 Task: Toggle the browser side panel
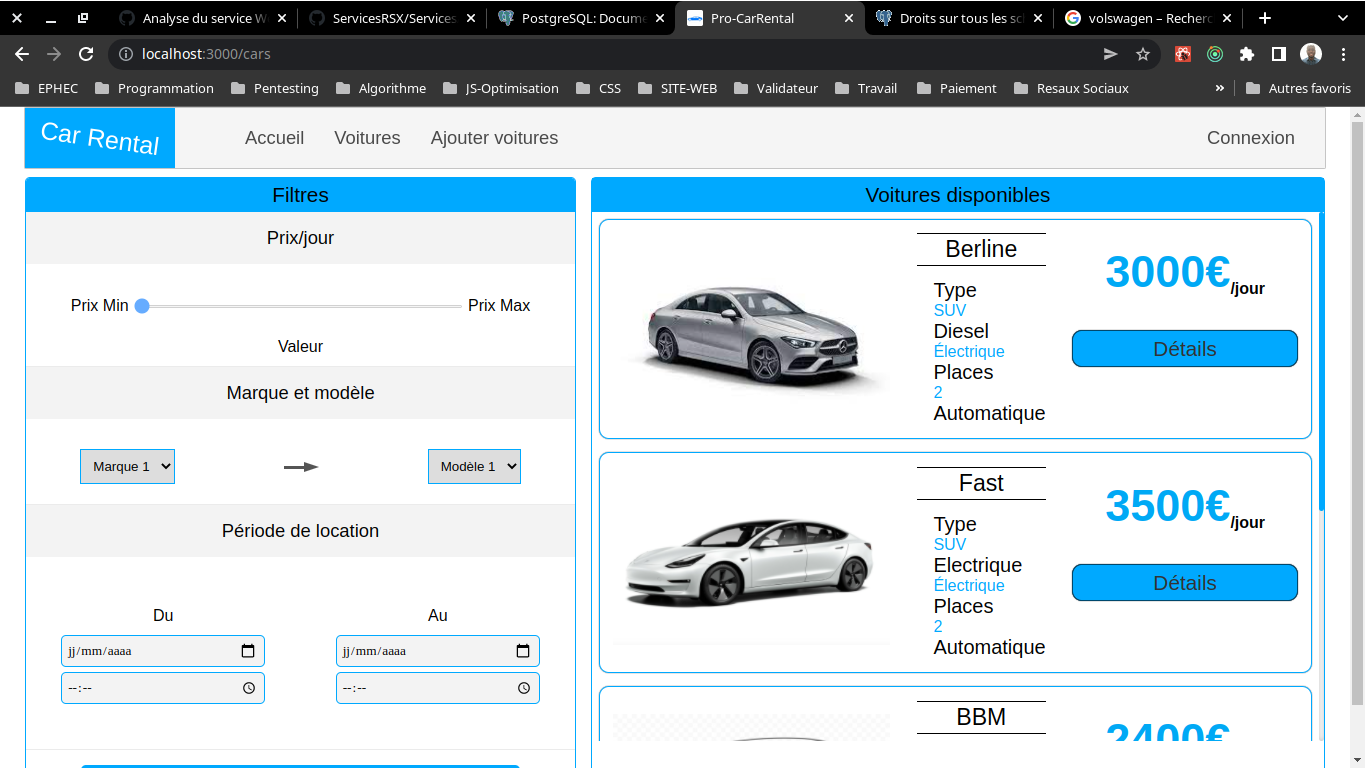[1279, 54]
